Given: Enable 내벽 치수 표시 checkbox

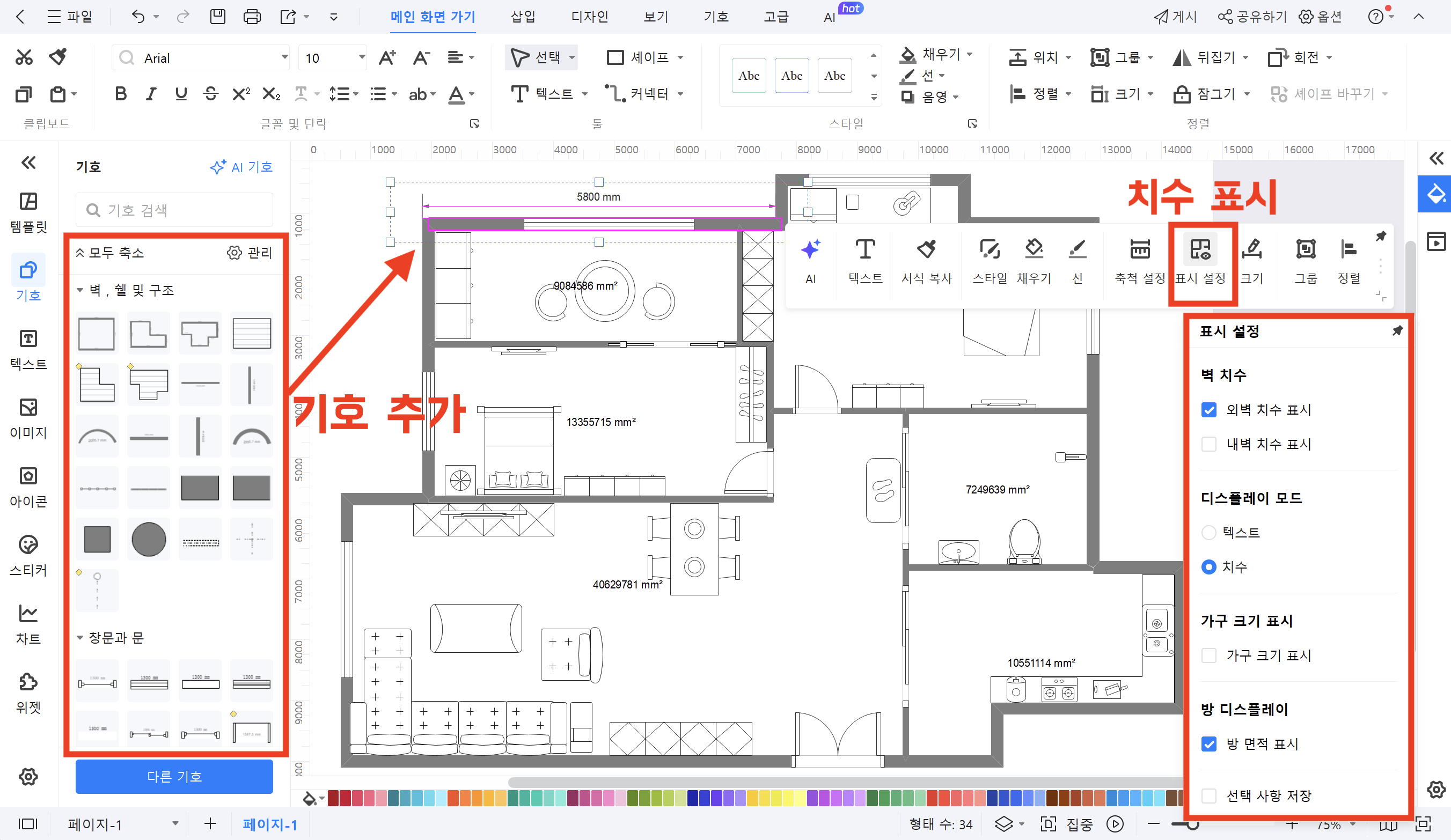Looking at the screenshot, I should (1209, 444).
